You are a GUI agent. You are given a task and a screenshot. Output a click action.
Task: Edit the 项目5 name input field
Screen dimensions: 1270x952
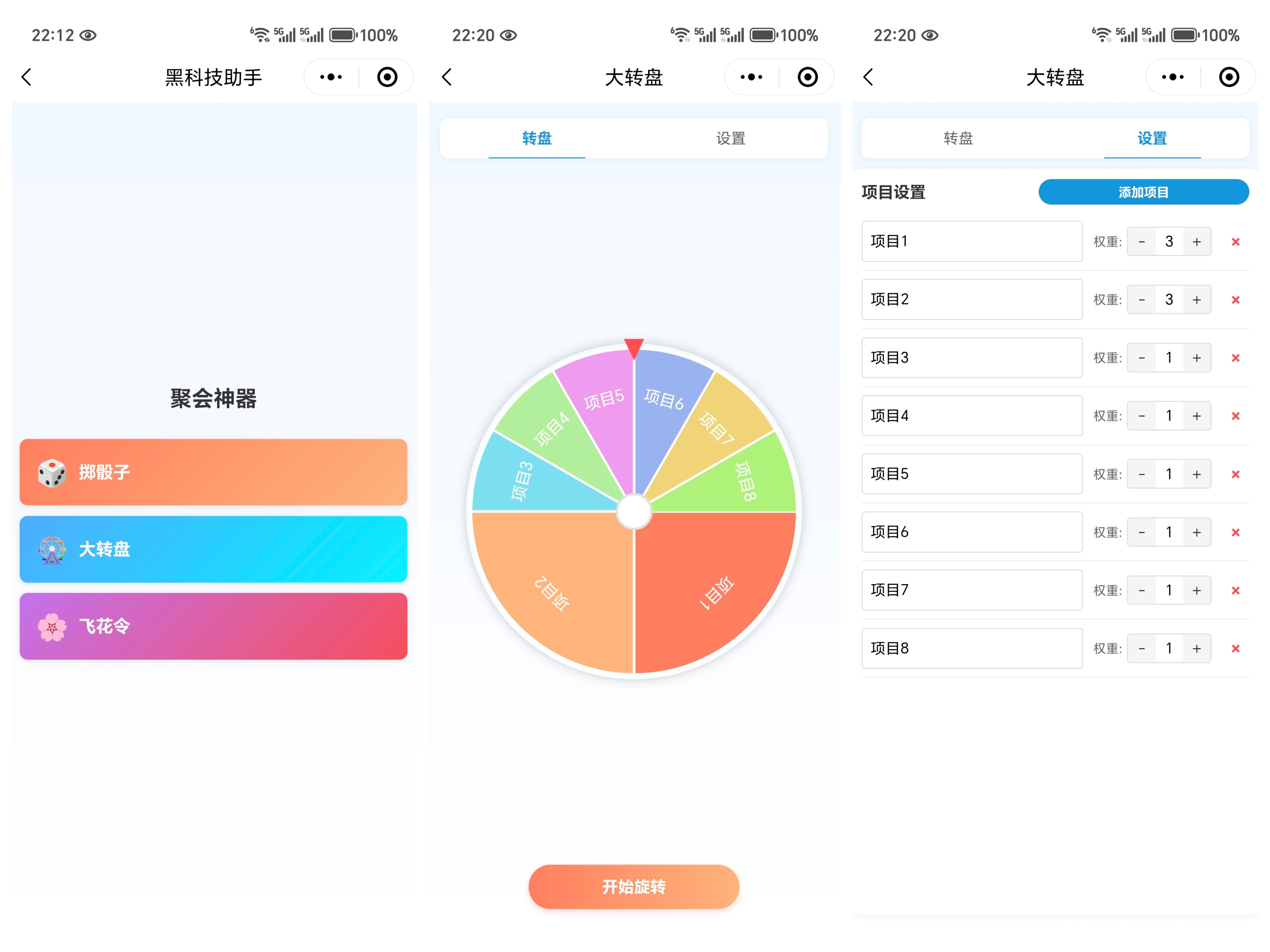click(972, 474)
